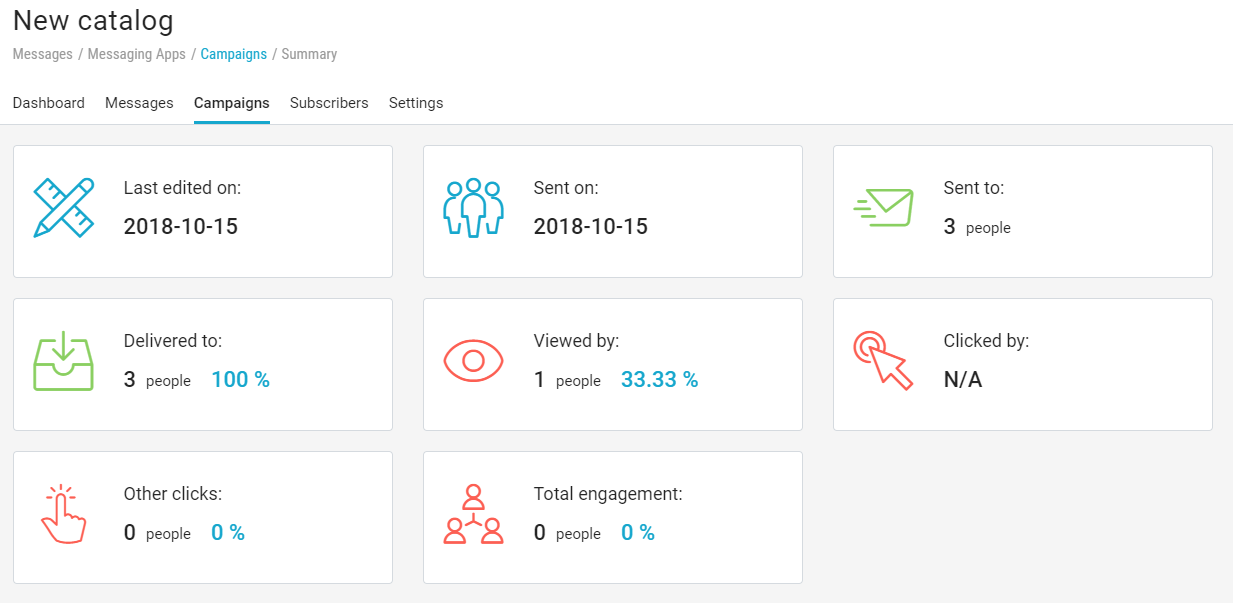Open the Messages tab
1233x603 pixels.
(x=139, y=103)
